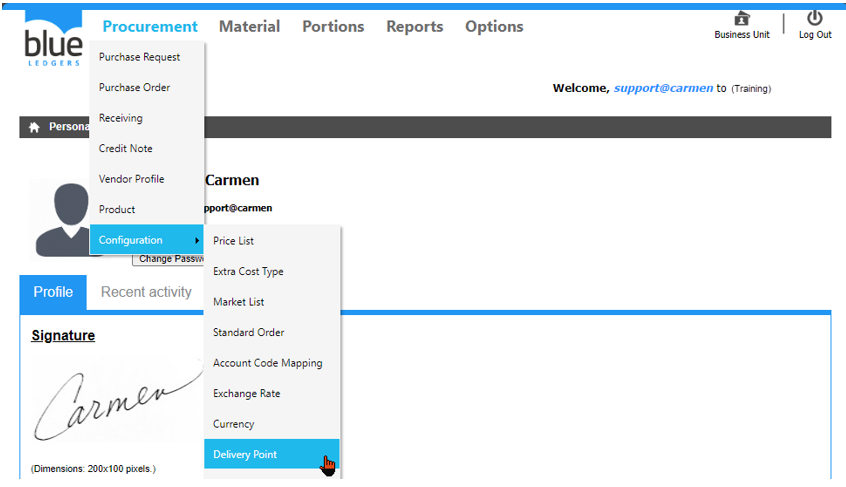Select Delivery Point in Configuration submenu
The width and height of the screenshot is (846, 487).
tap(245, 455)
